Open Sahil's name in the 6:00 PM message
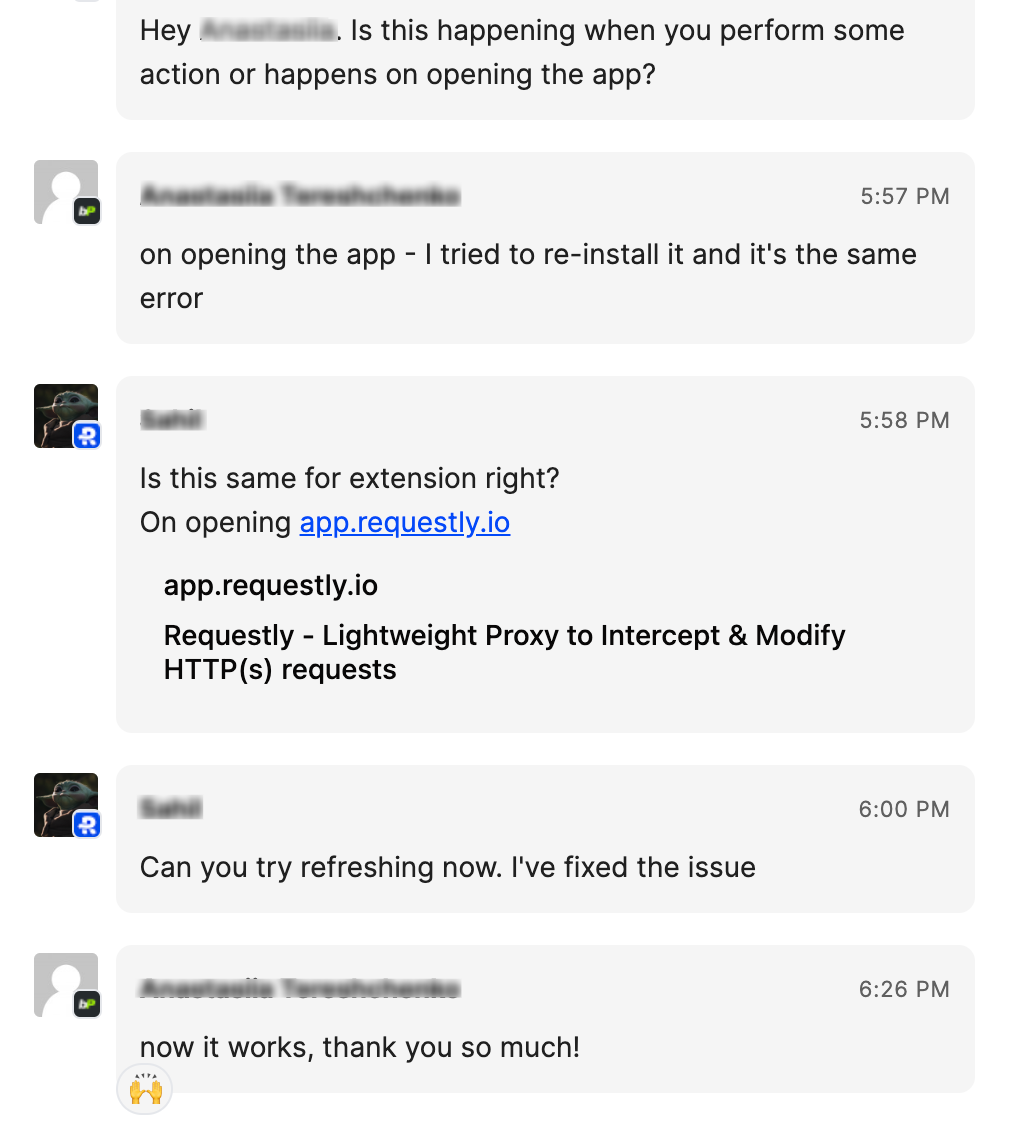This screenshot has width=1016, height=1138. pyautogui.click(x=170, y=809)
